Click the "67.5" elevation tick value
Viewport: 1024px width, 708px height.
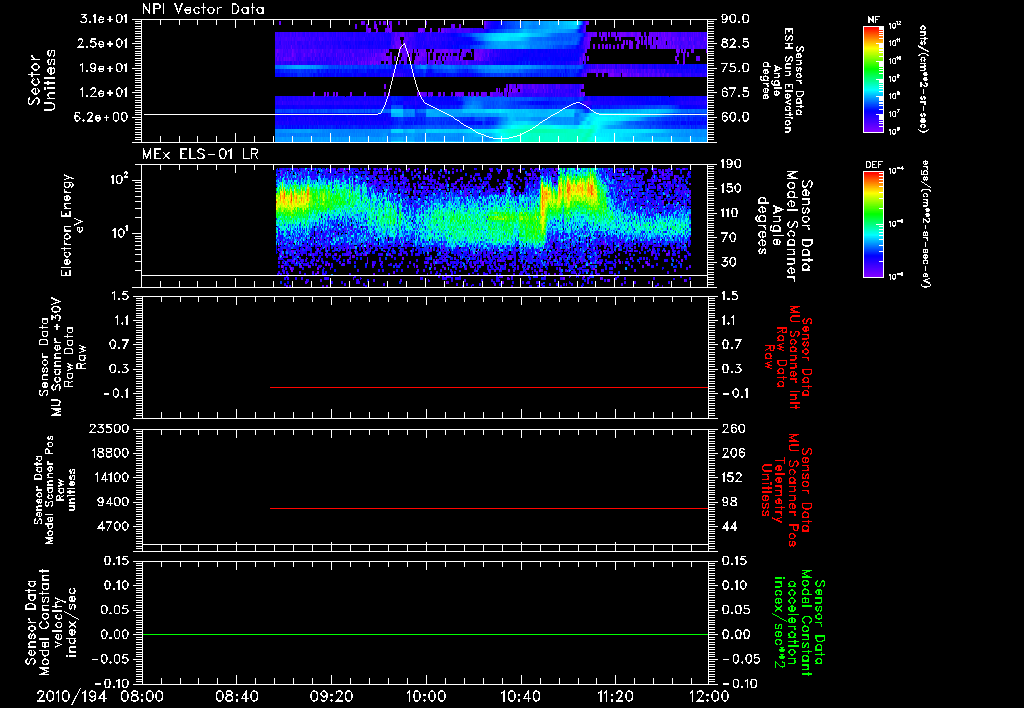tap(735, 93)
